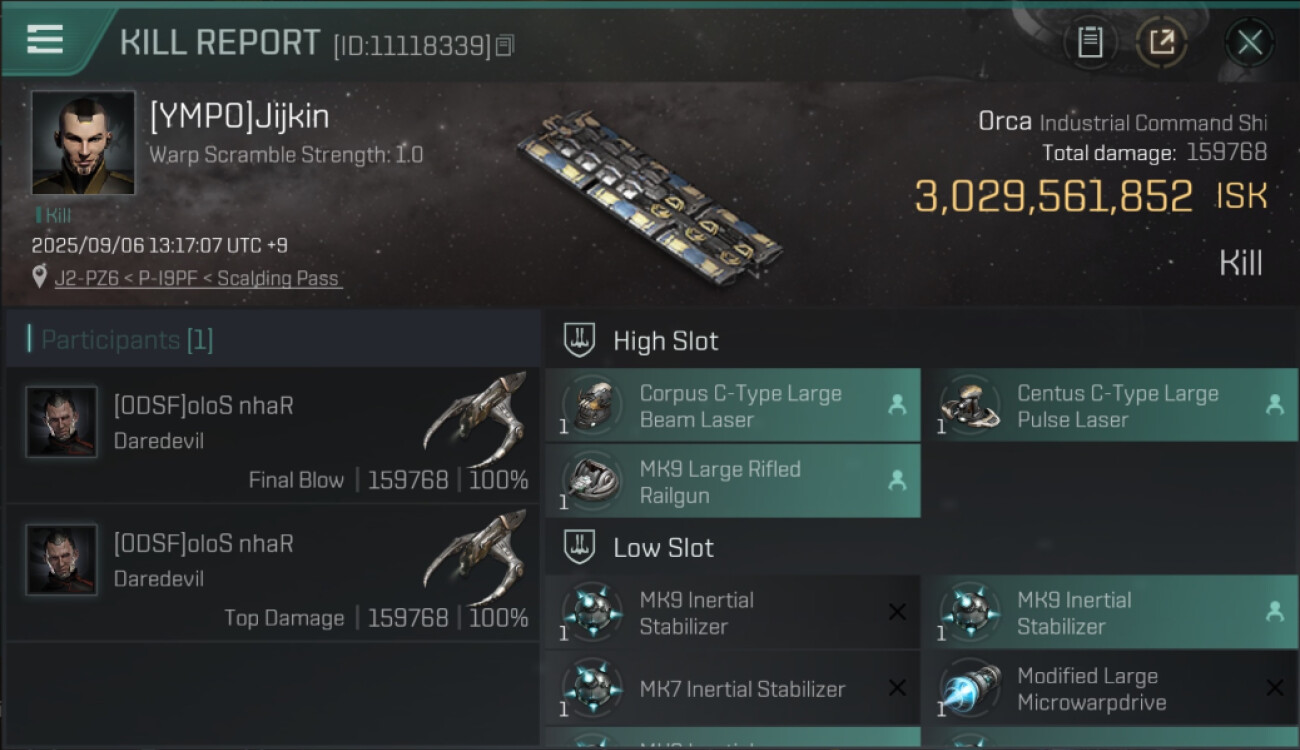View Jijkin's character portrait
Image resolution: width=1300 pixels, height=750 pixels.
coord(83,142)
